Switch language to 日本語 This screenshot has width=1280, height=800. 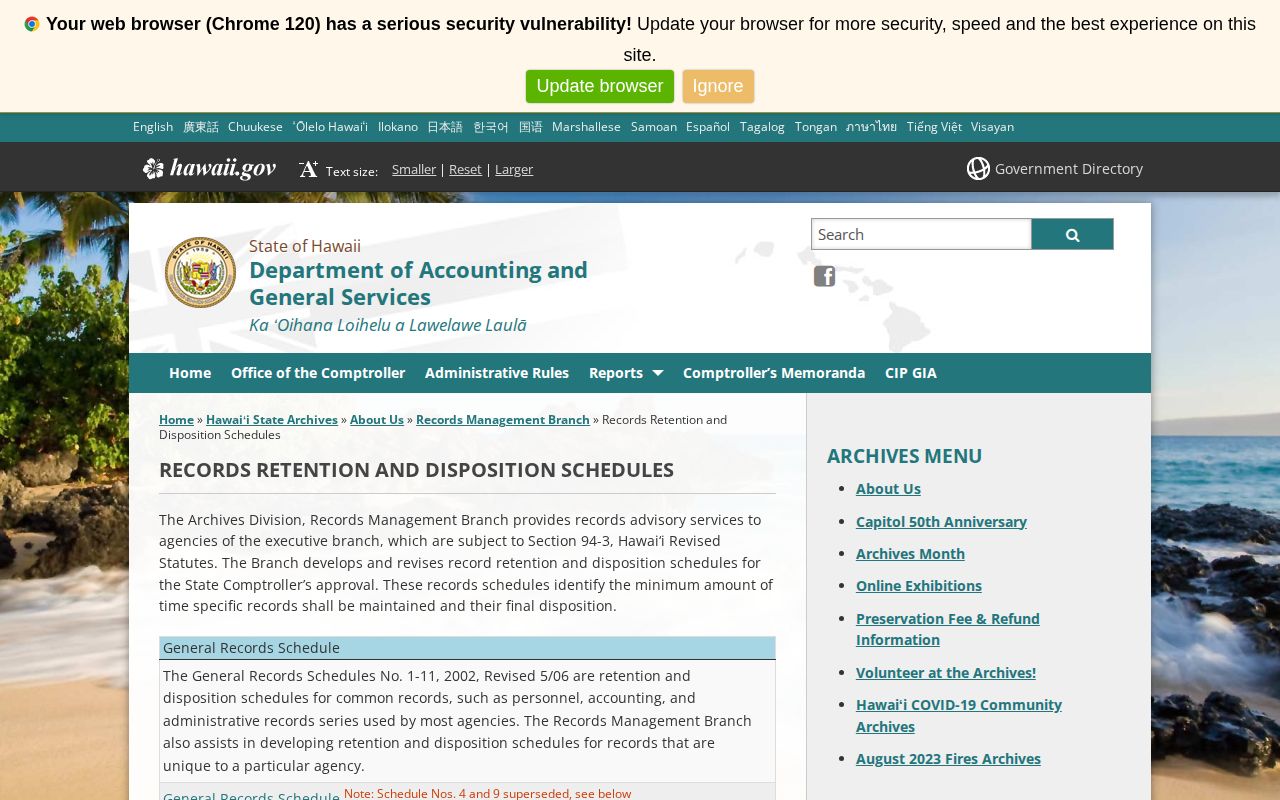click(x=445, y=126)
